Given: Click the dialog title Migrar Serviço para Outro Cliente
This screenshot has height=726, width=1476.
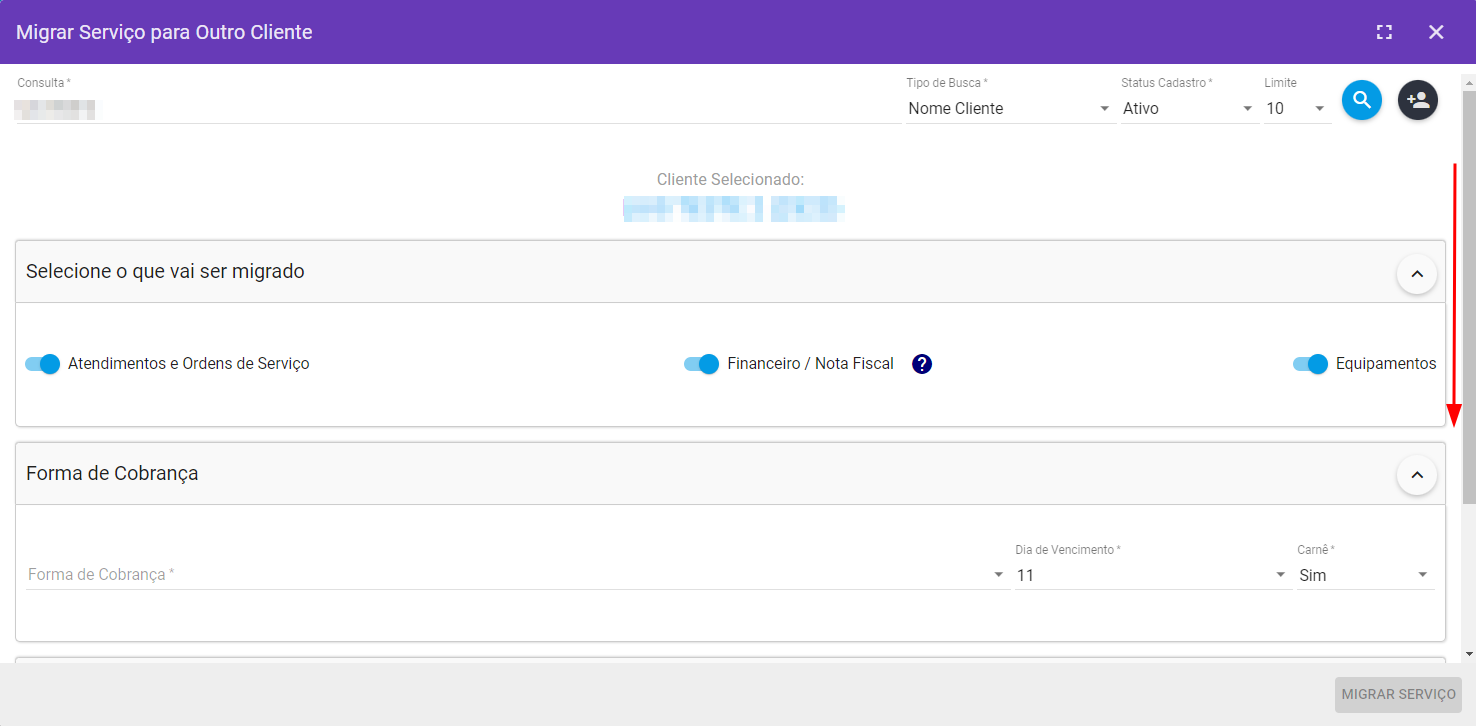Looking at the screenshot, I should click(164, 32).
